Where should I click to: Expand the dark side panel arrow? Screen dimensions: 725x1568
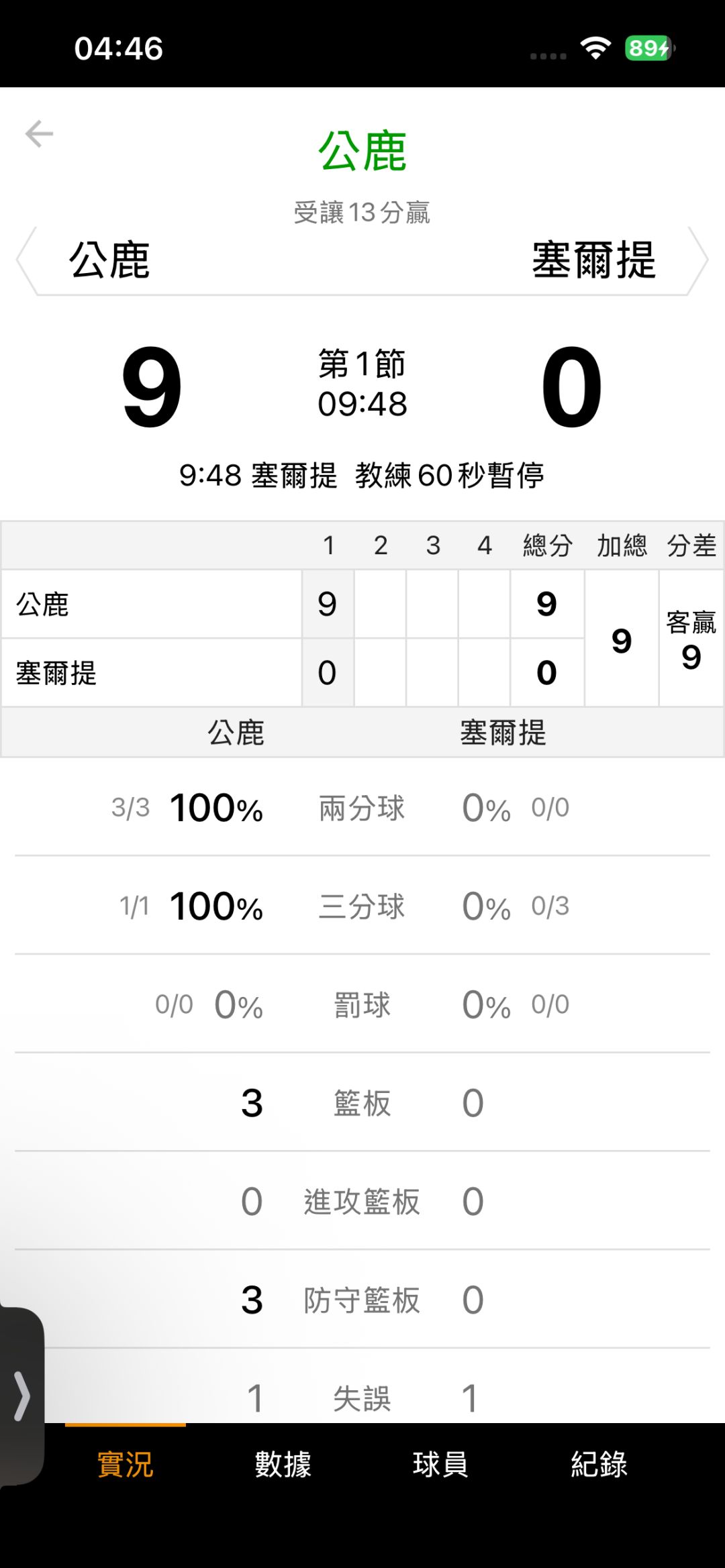coord(21,1396)
